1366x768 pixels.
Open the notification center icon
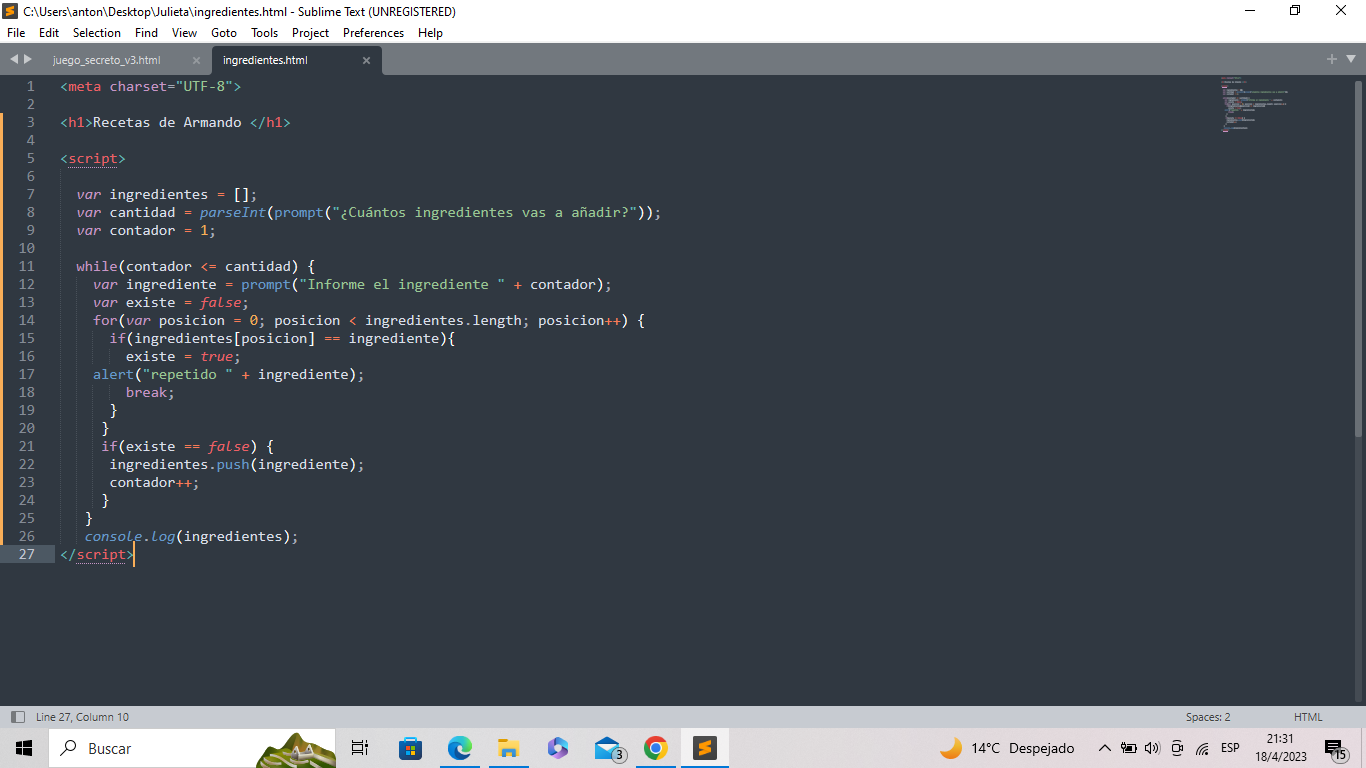tap(1335, 749)
